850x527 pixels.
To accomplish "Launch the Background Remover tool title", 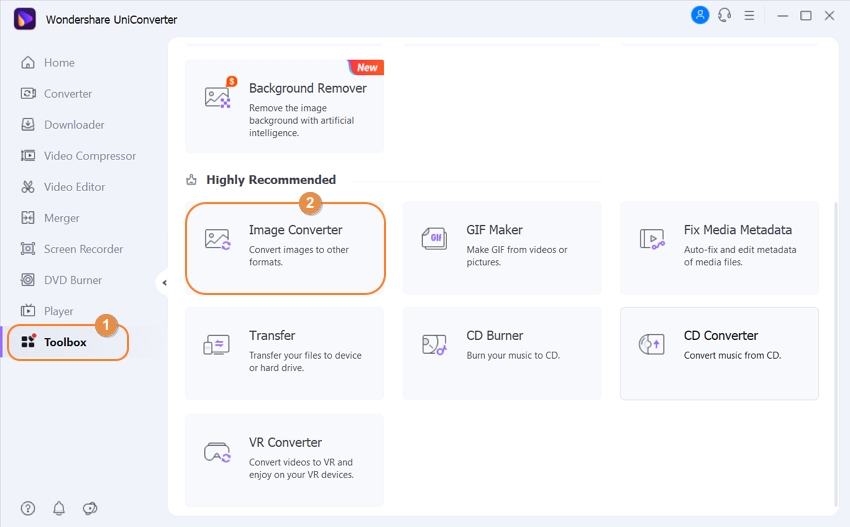I will [307, 88].
